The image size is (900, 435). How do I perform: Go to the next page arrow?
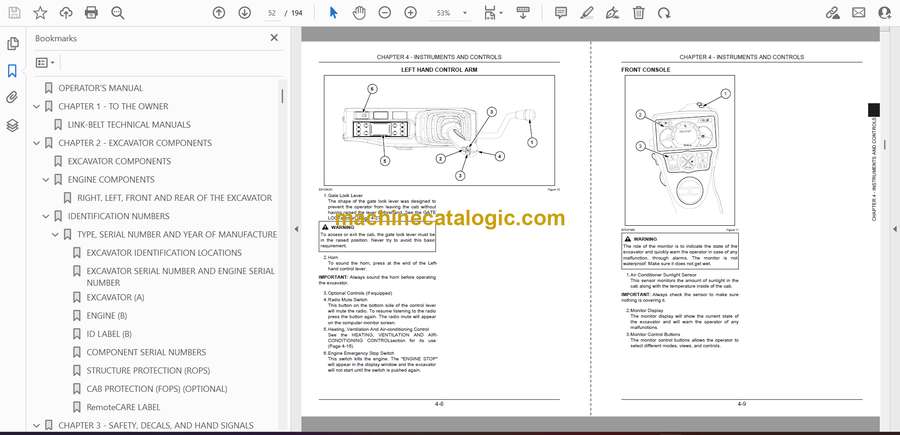(245, 13)
